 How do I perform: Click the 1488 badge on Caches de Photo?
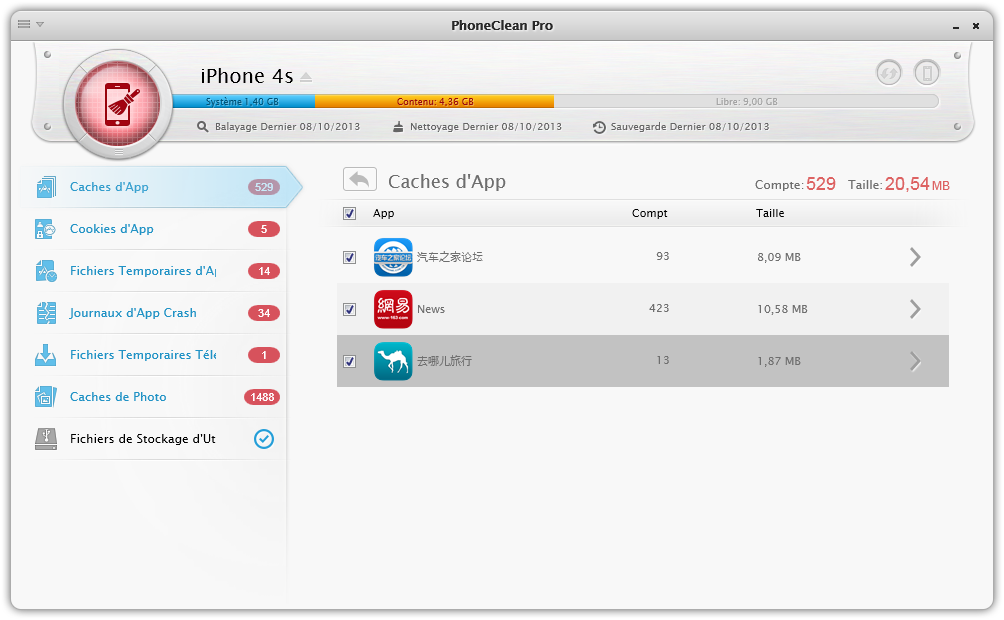click(x=262, y=397)
